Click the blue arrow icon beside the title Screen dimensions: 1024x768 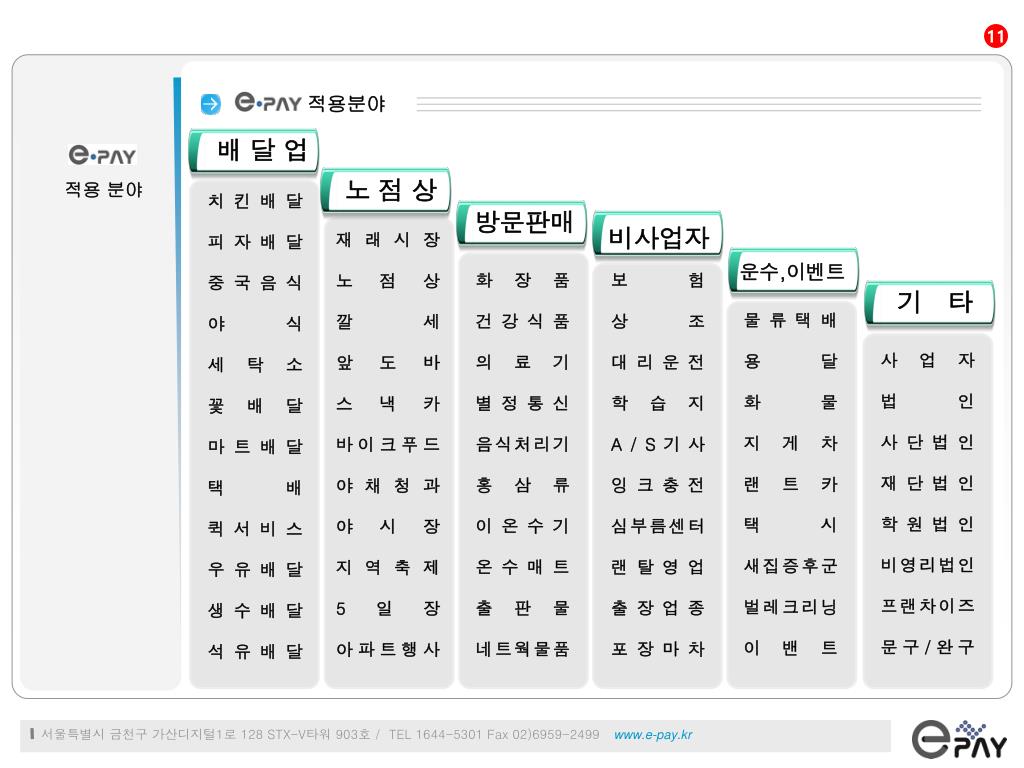[210, 104]
